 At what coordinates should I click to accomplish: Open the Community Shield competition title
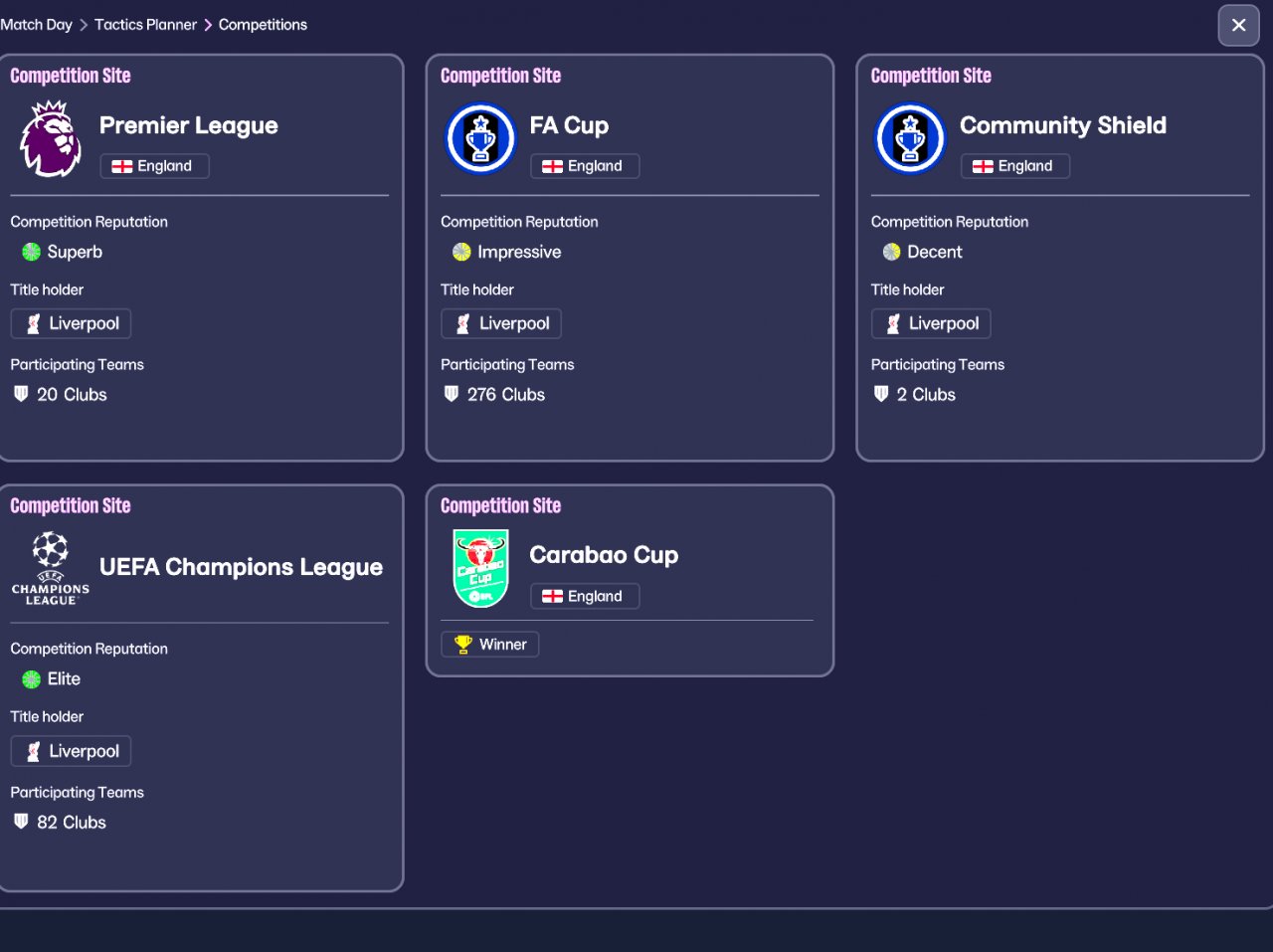tap(1062, 125)
